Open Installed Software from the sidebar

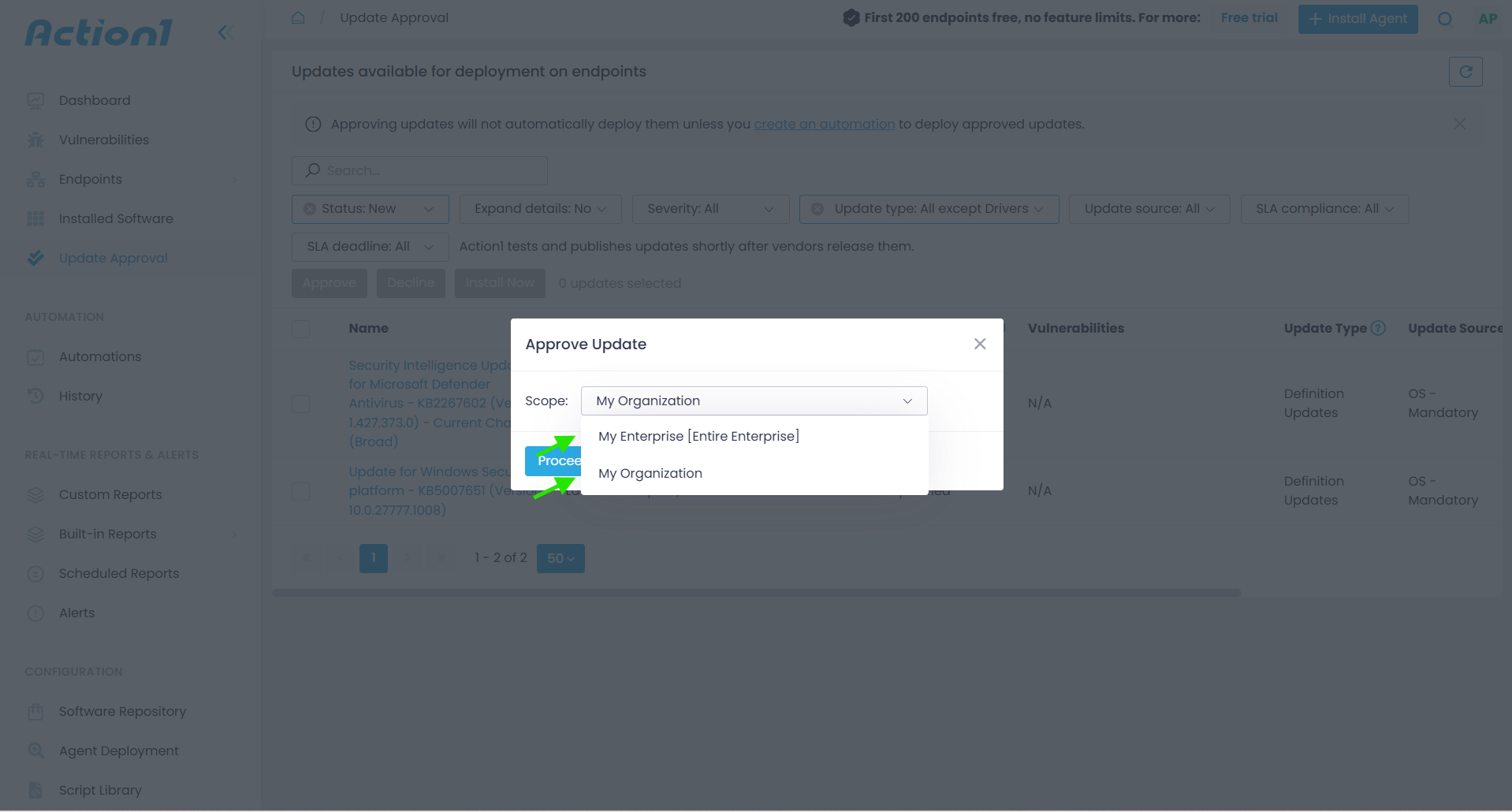tap(116, 218)
